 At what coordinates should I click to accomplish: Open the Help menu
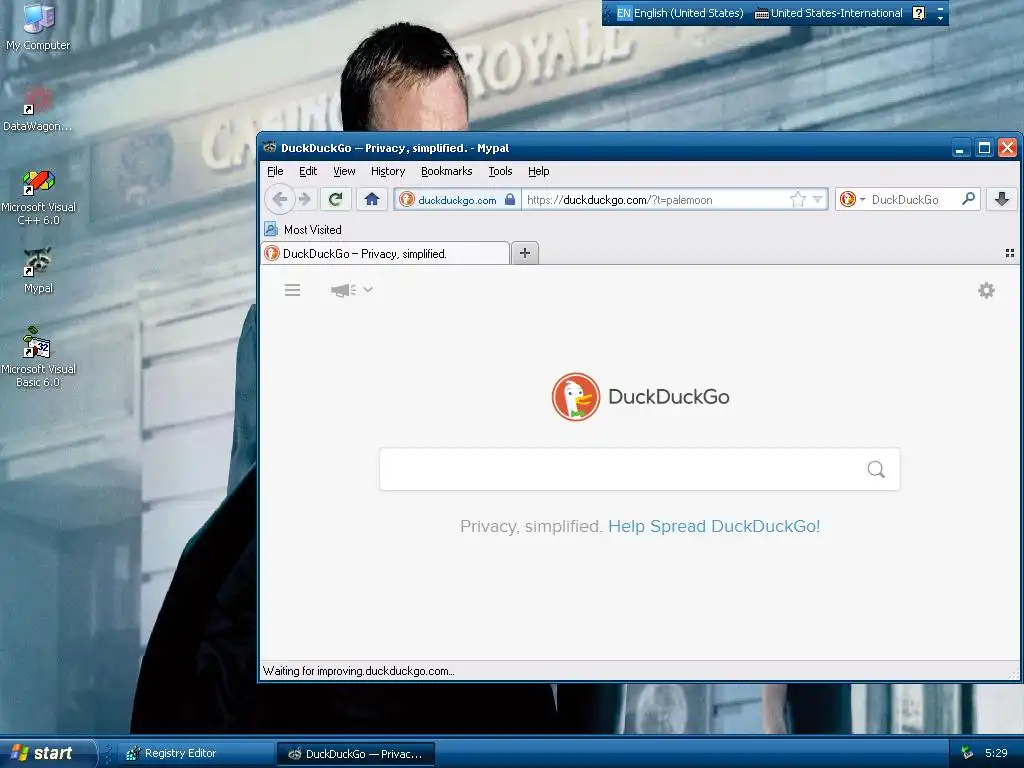pos(539,171)
